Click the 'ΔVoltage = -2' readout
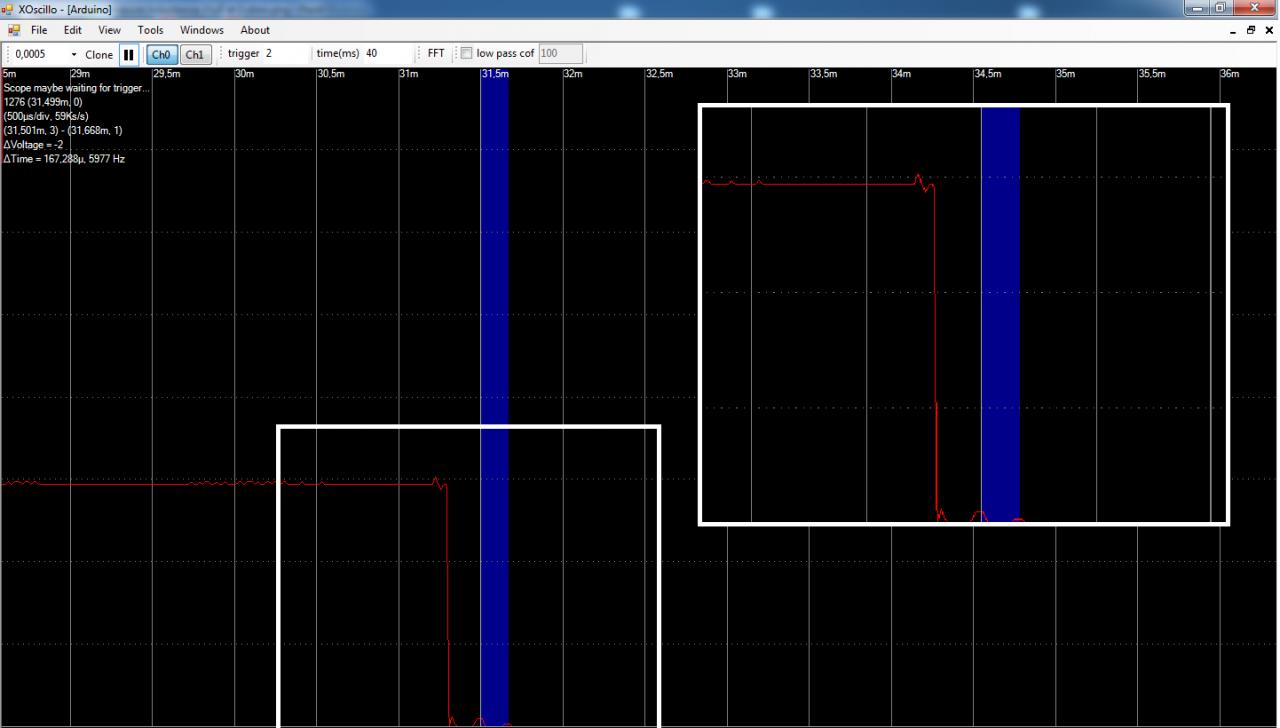The width and height of the screenshot is (1280, 728). (33, 144)
